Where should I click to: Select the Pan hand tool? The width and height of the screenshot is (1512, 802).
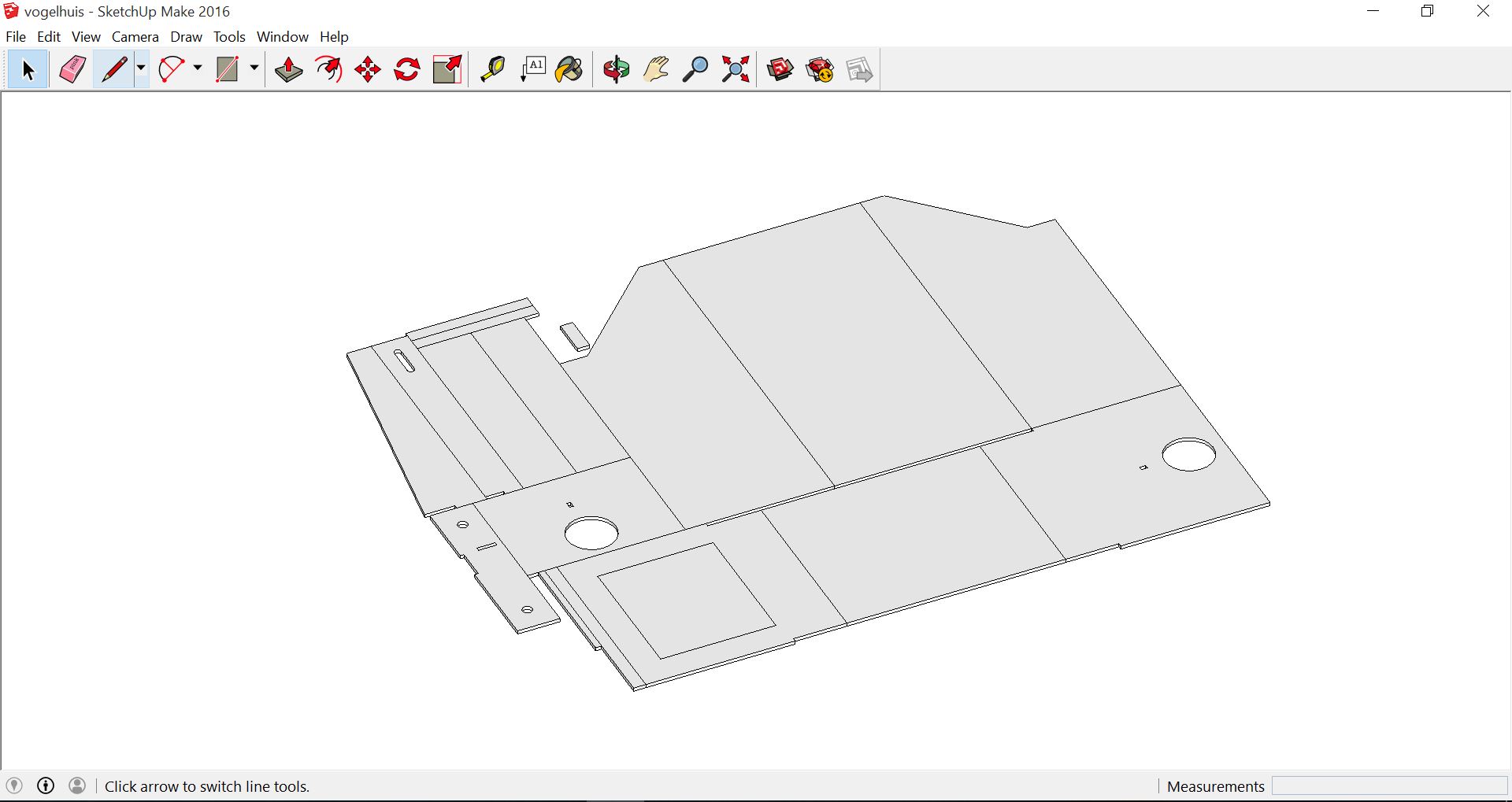656,70
